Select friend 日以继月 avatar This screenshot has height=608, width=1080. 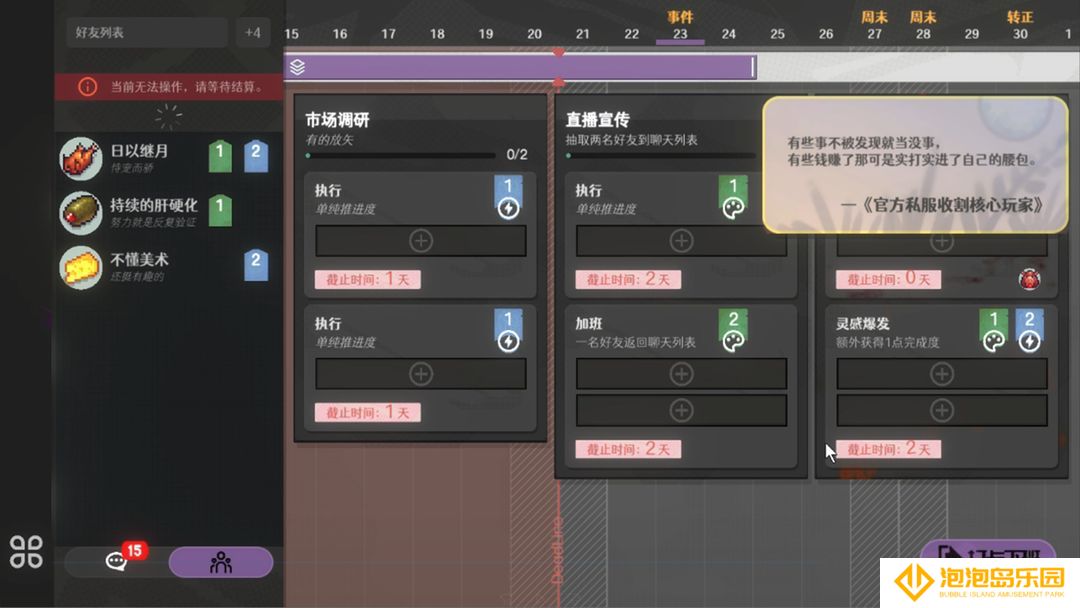coord(81,158)
